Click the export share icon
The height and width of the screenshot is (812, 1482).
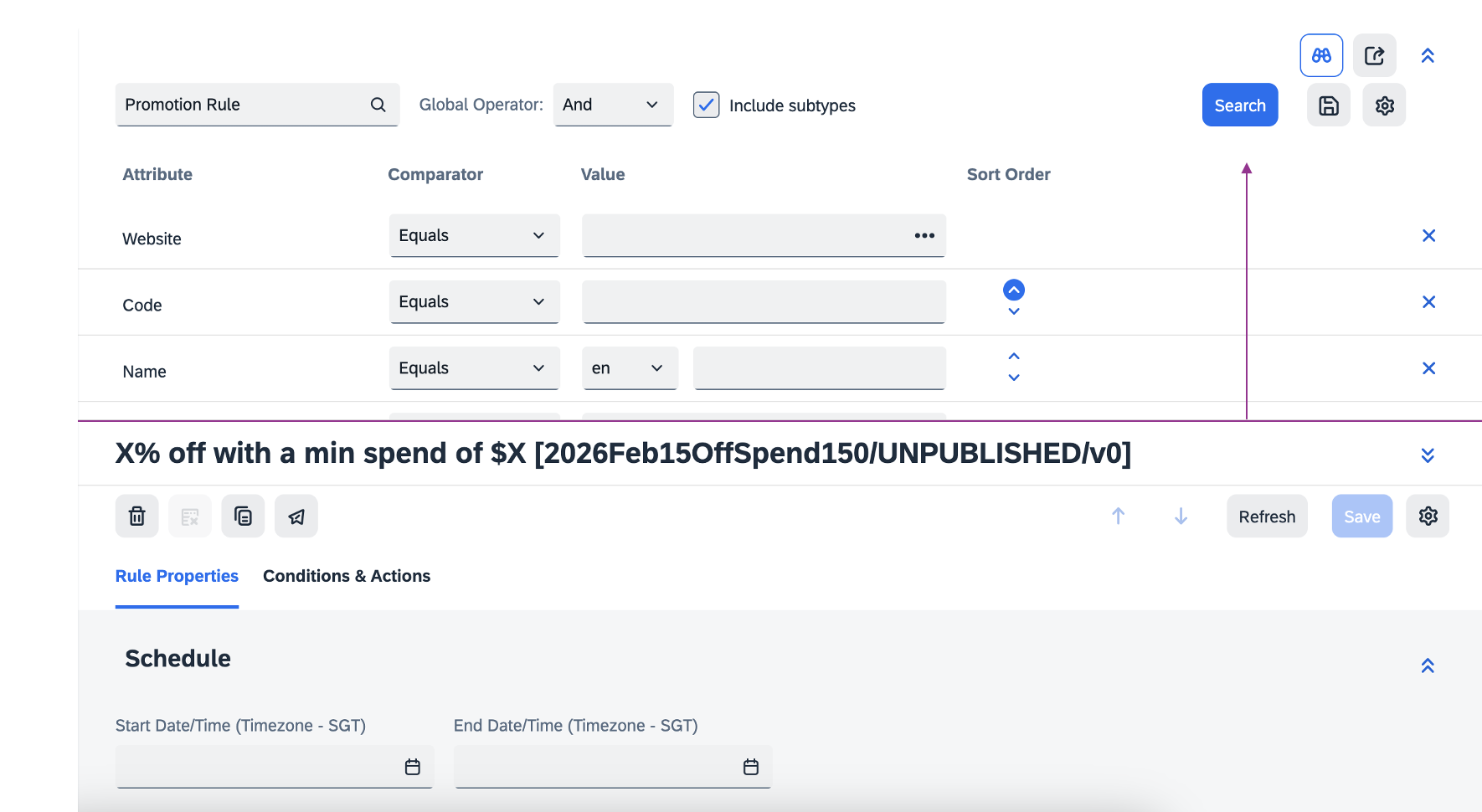(x=1374, y=55)
